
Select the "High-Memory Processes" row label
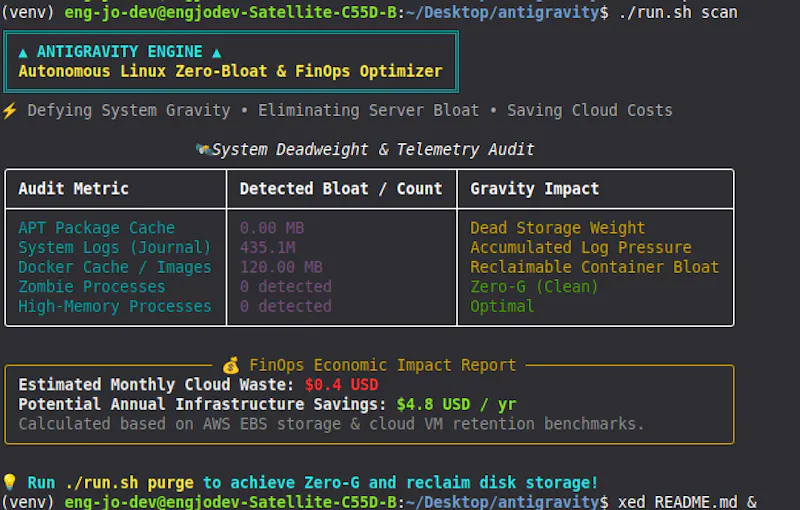(x=115, y=306)
